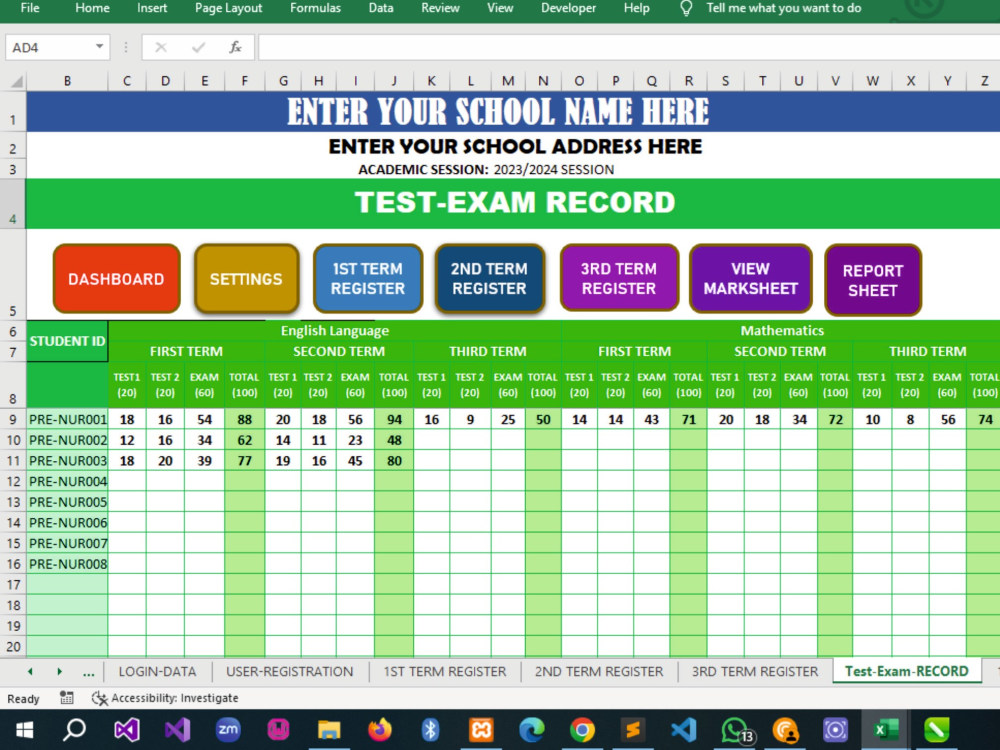This screenshot has width=1000, height=750.
Task: Open Tell me what you want to do
Action: tap(784, 8)
